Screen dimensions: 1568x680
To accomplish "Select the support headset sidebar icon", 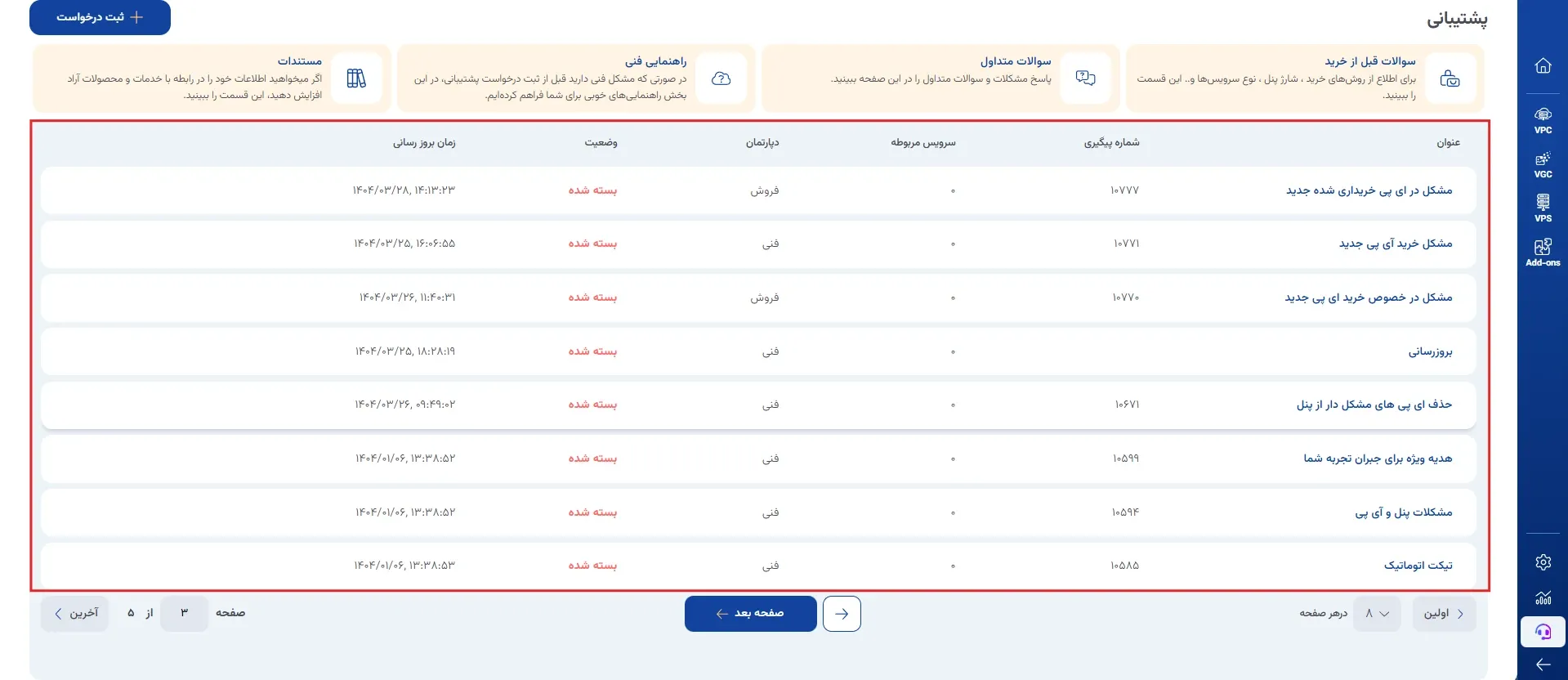I will point(1543,632).
